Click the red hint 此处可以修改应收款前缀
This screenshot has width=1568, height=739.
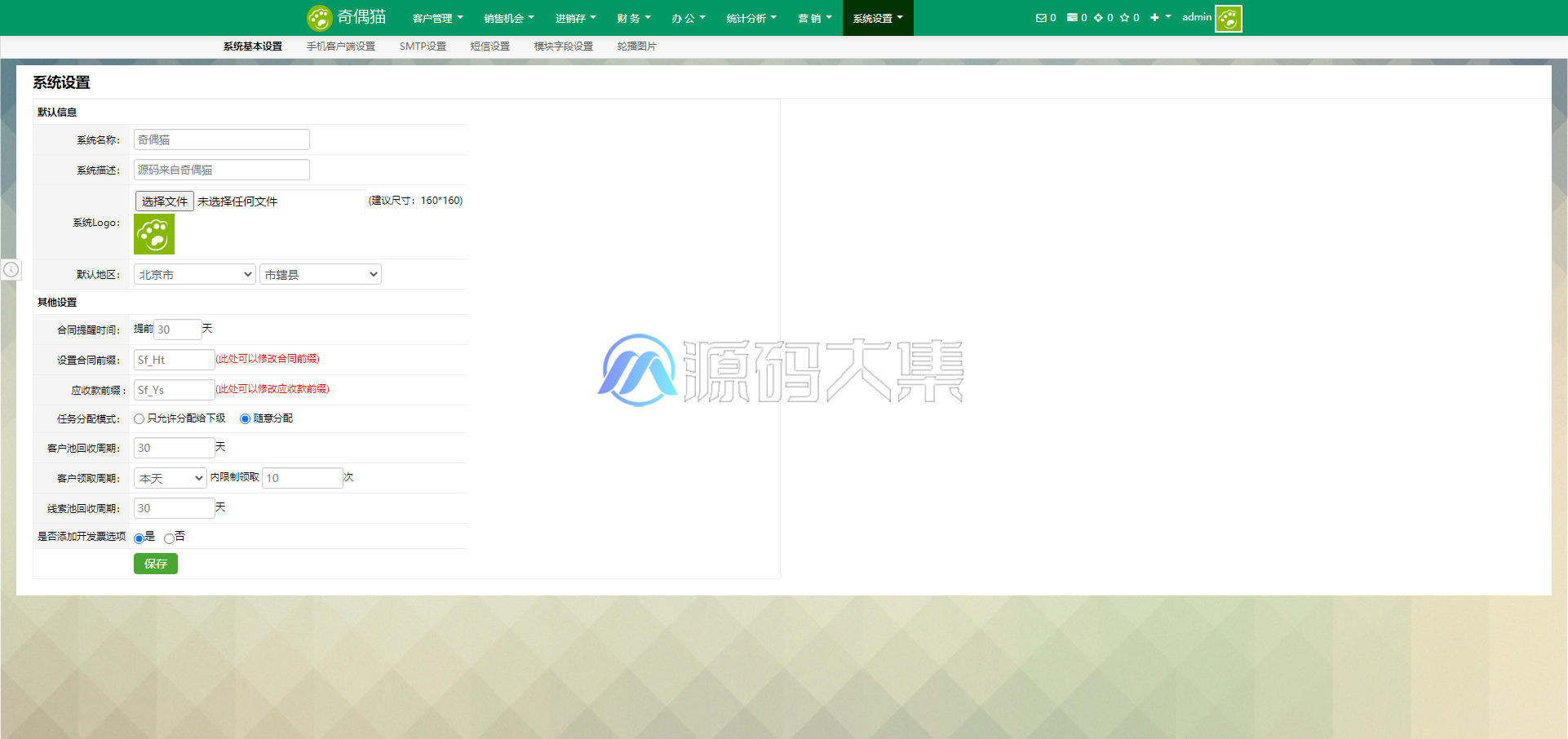tap(272, 389)
